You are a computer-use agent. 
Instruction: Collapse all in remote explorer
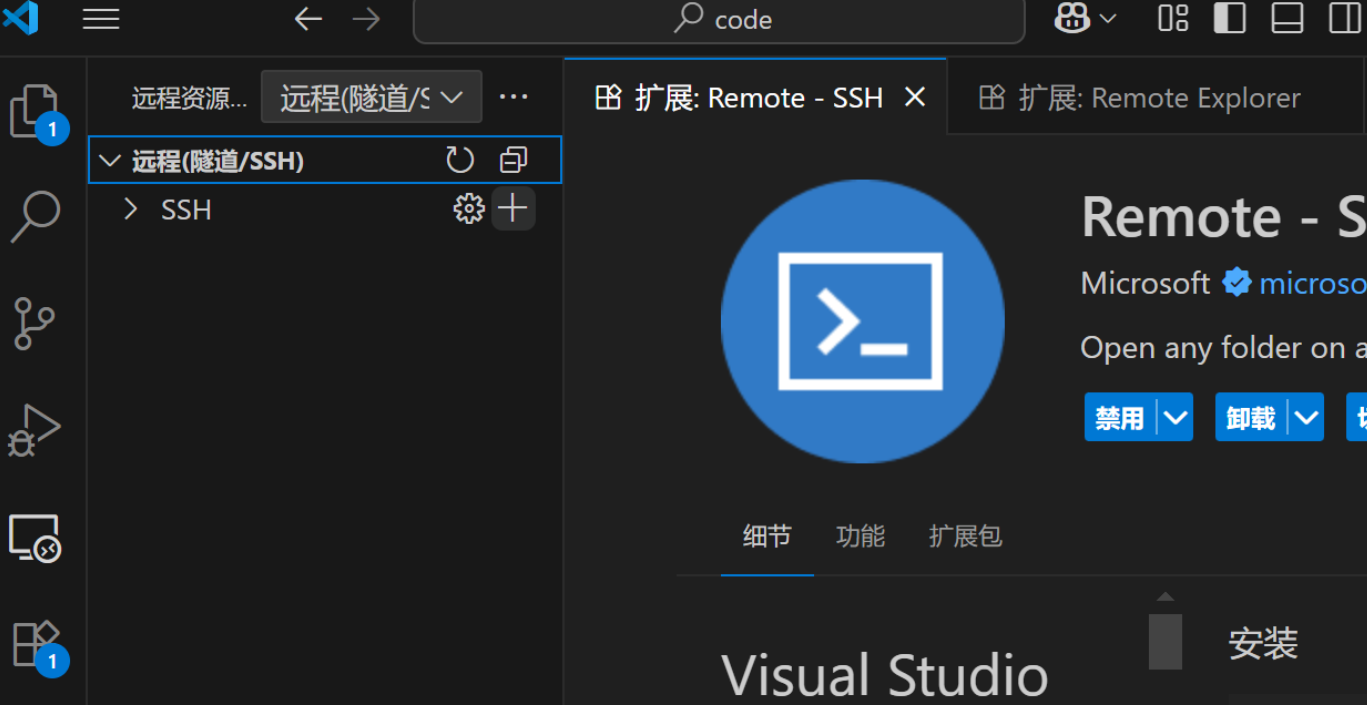click(513, 160)
